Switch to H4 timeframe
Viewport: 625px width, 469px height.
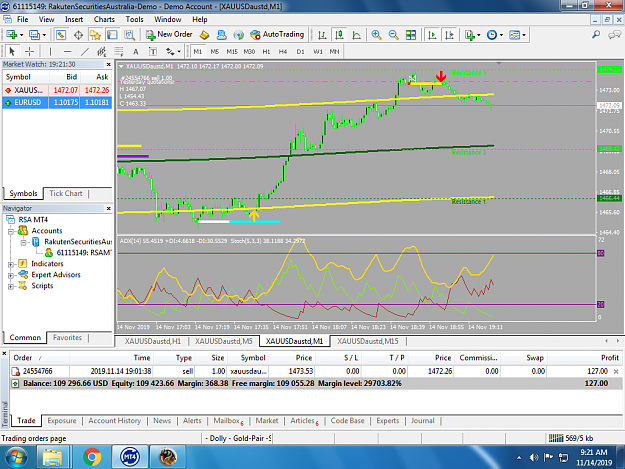tap(283, 51)
